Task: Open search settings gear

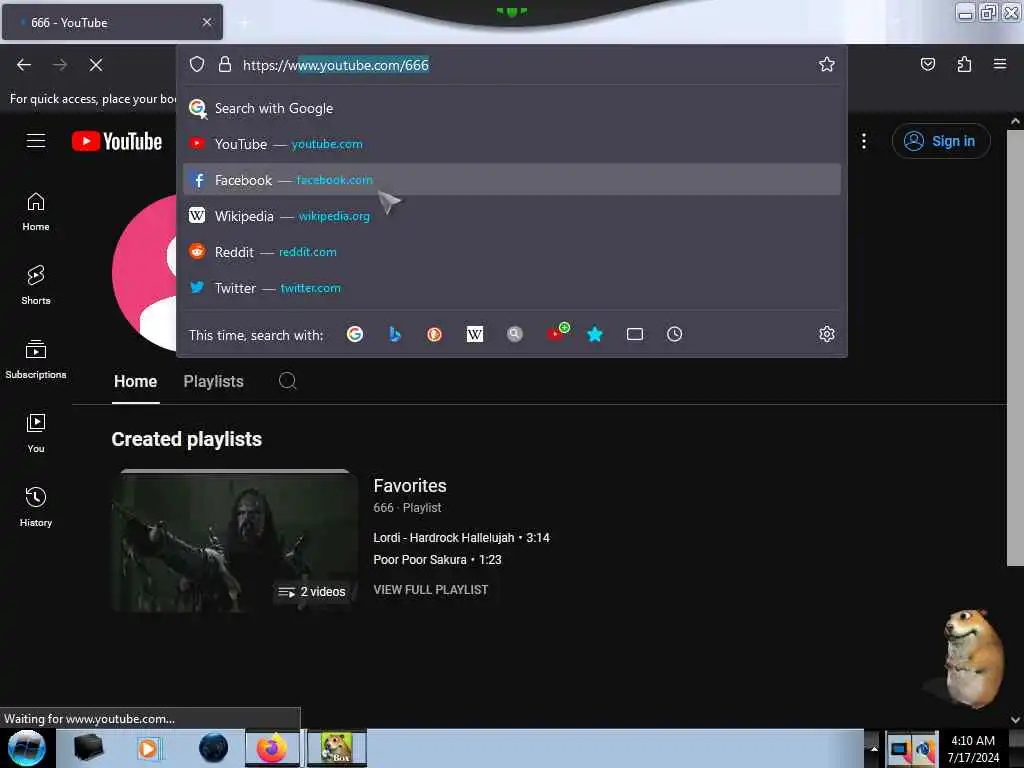Action: click(x=827, y=334)
